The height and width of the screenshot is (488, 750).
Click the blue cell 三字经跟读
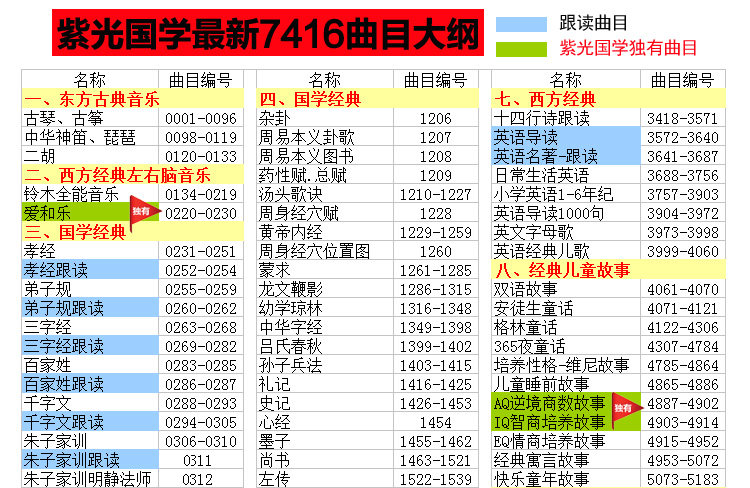click(x=90, y=346)
